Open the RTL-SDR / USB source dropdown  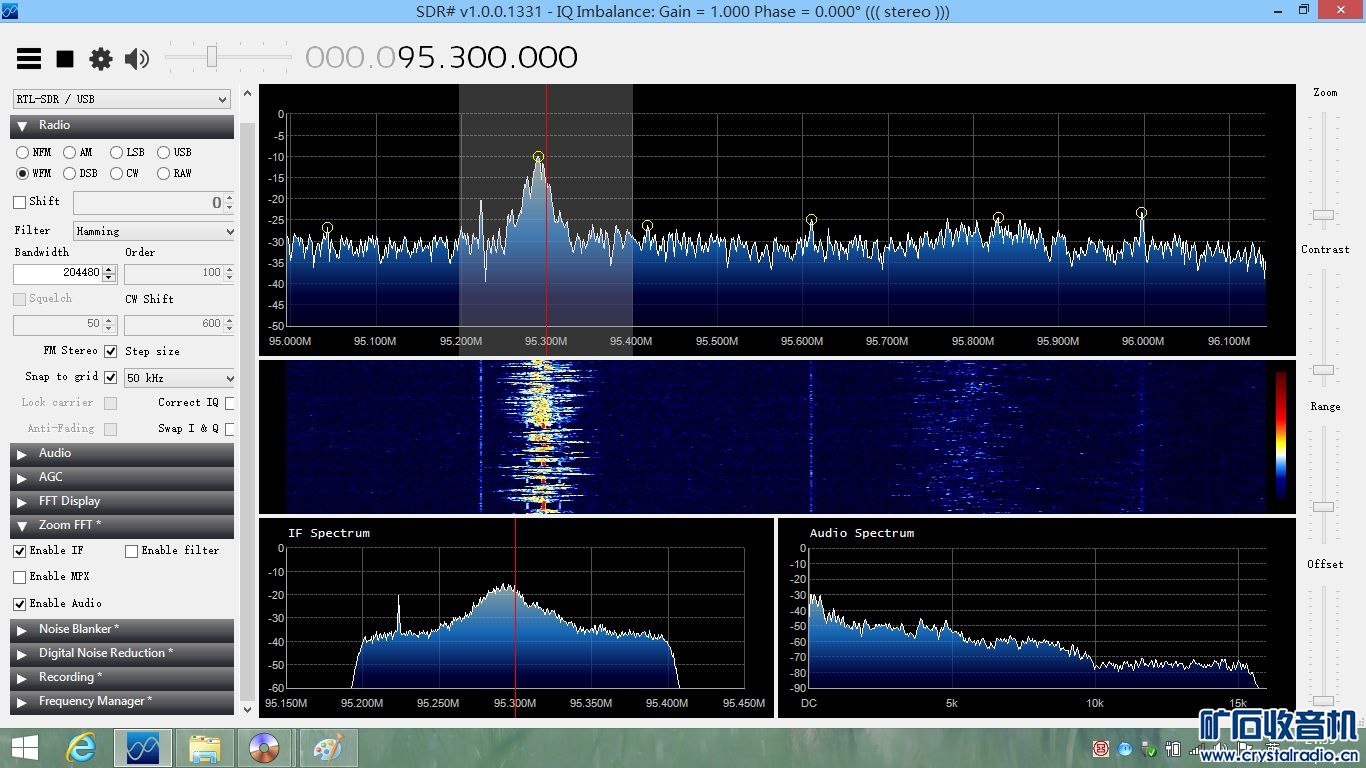(122, 99)
